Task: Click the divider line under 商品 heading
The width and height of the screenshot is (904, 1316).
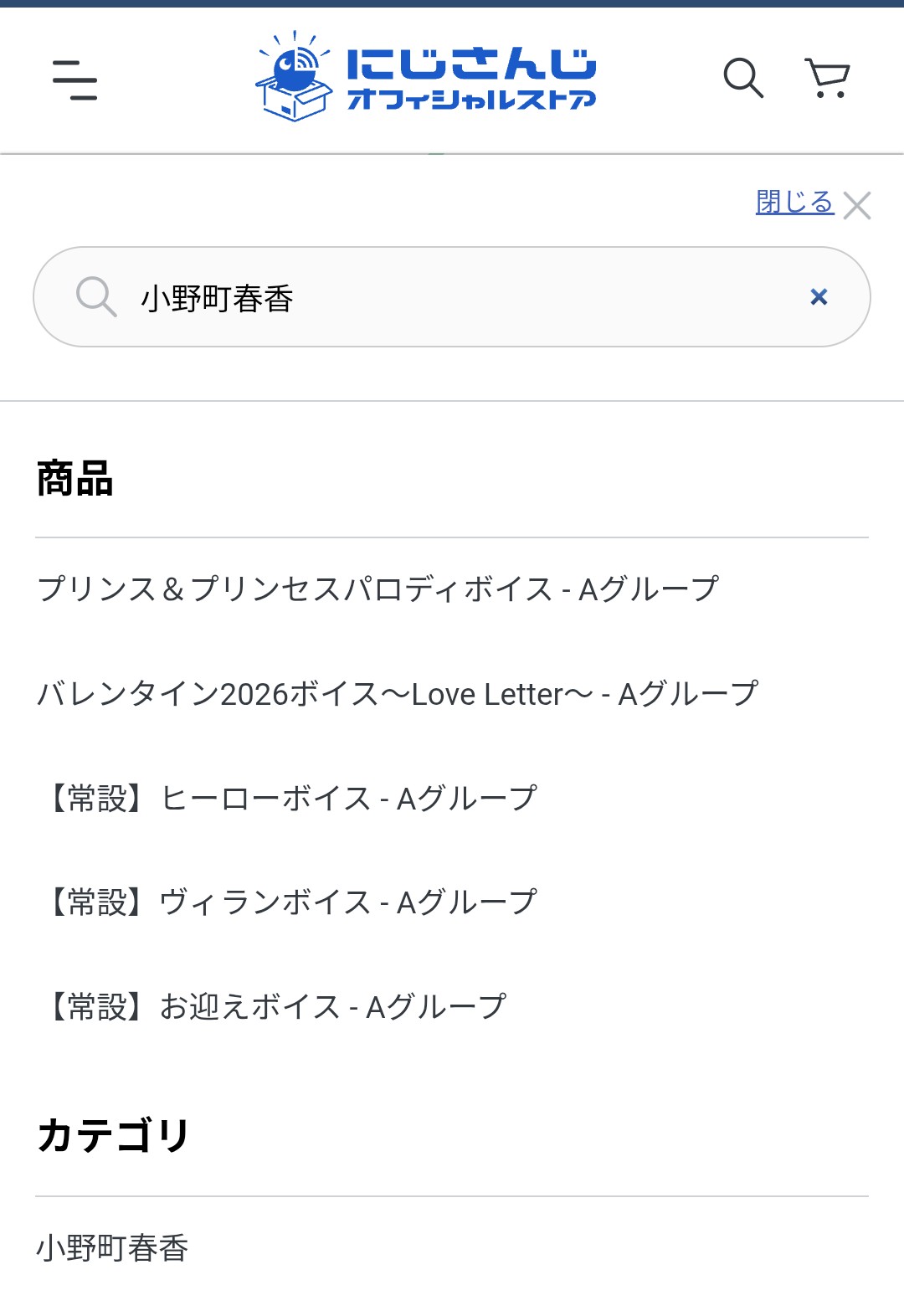Action: point(452,537)
